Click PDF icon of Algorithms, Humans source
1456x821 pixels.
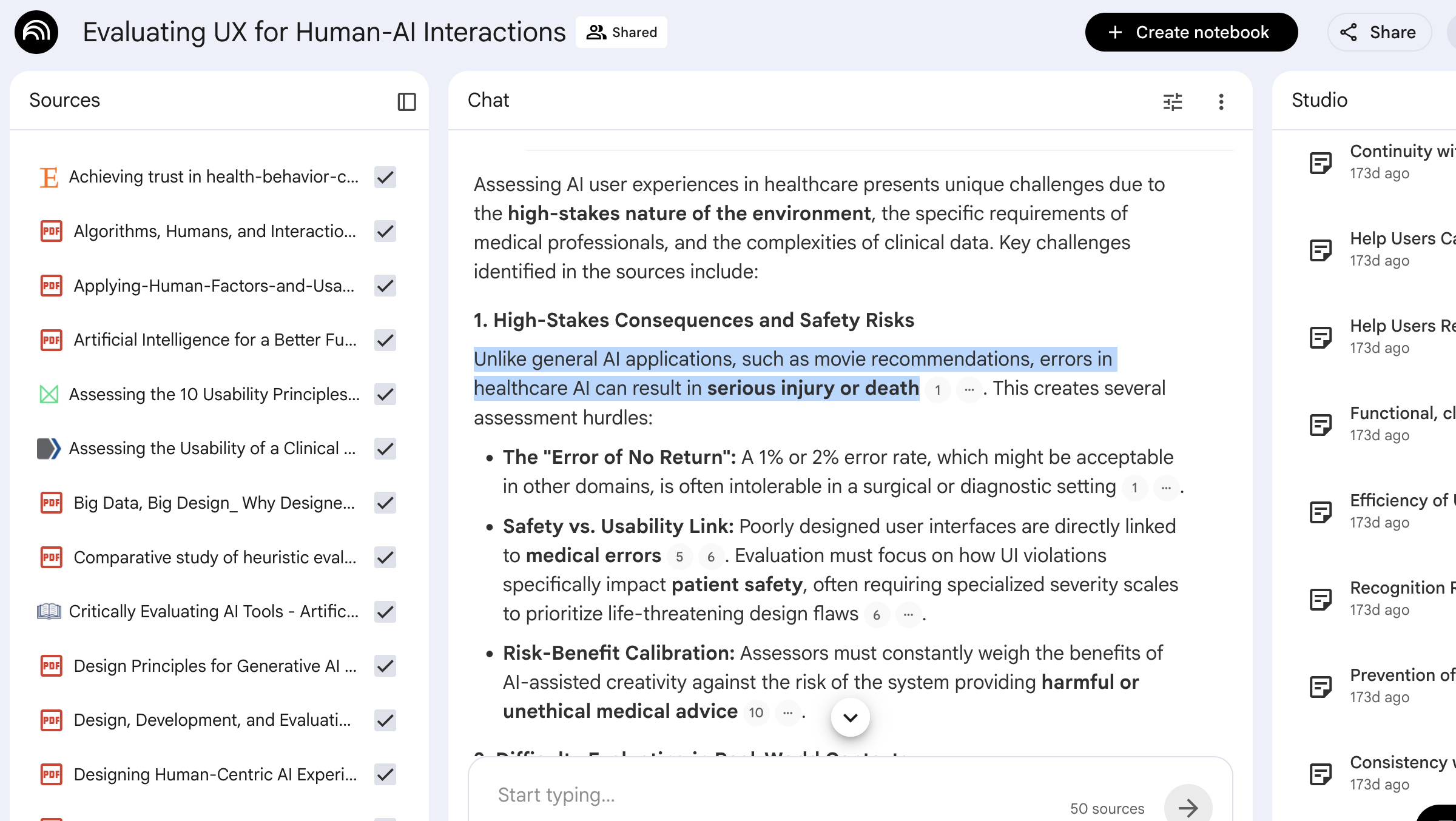click(51, 231)
